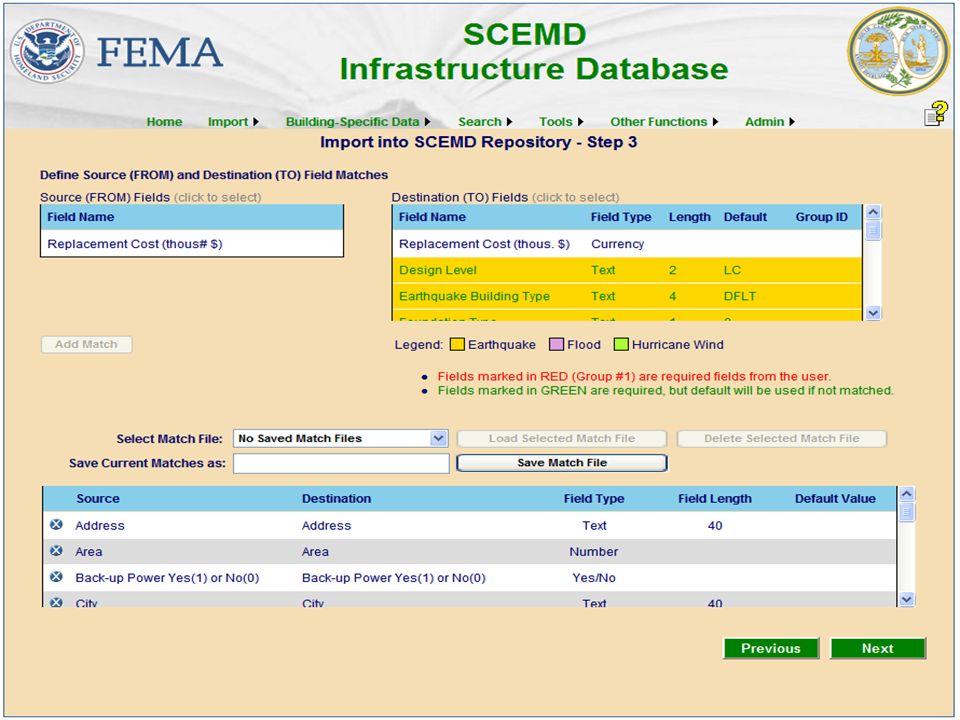Select the Design Level destination field
The height and width of the screenshot is (720, 960).
(626, 270)
